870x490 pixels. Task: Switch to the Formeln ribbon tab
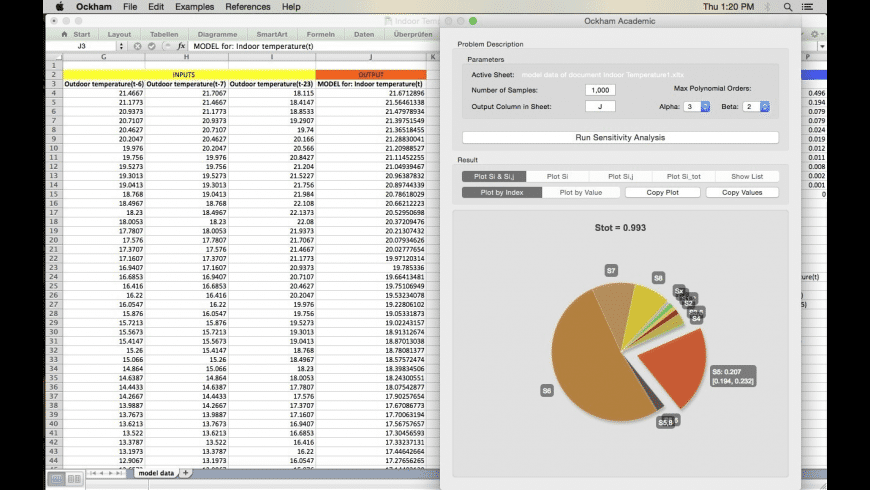point(320,34)
